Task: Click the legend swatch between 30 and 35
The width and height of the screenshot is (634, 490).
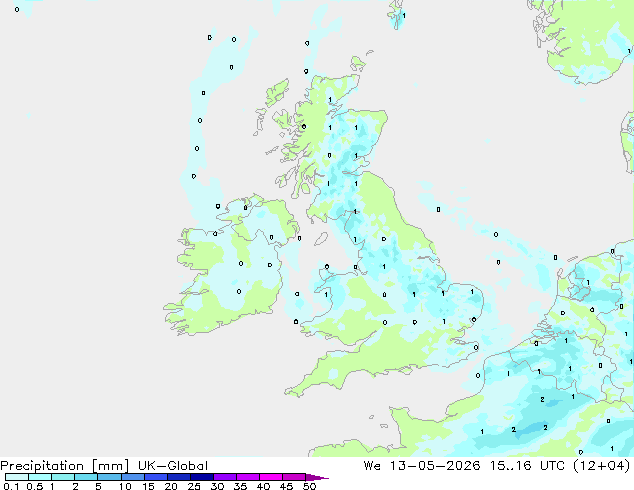Action: click(225, 477)
